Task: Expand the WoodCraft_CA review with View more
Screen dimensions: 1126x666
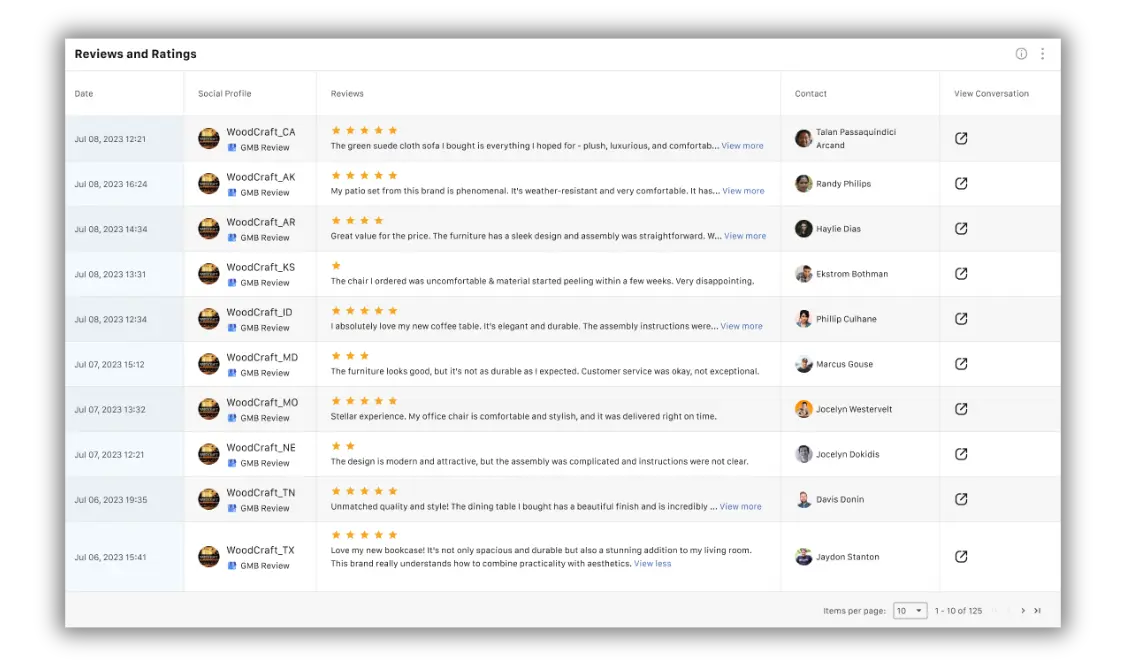Action: pyautogui.click(x=742, y=146)
